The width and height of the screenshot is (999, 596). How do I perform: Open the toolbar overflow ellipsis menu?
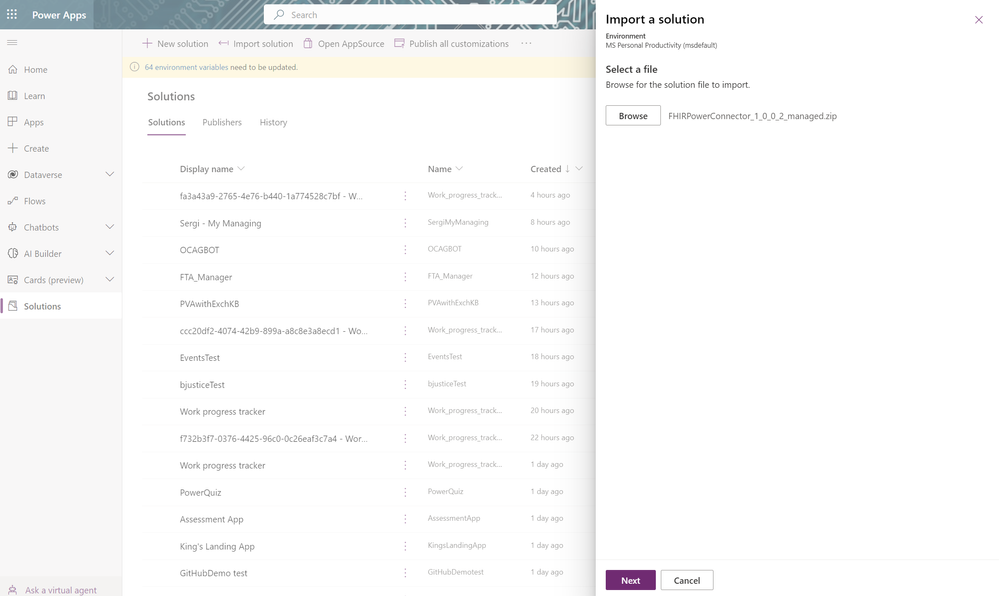pos(526,43)
